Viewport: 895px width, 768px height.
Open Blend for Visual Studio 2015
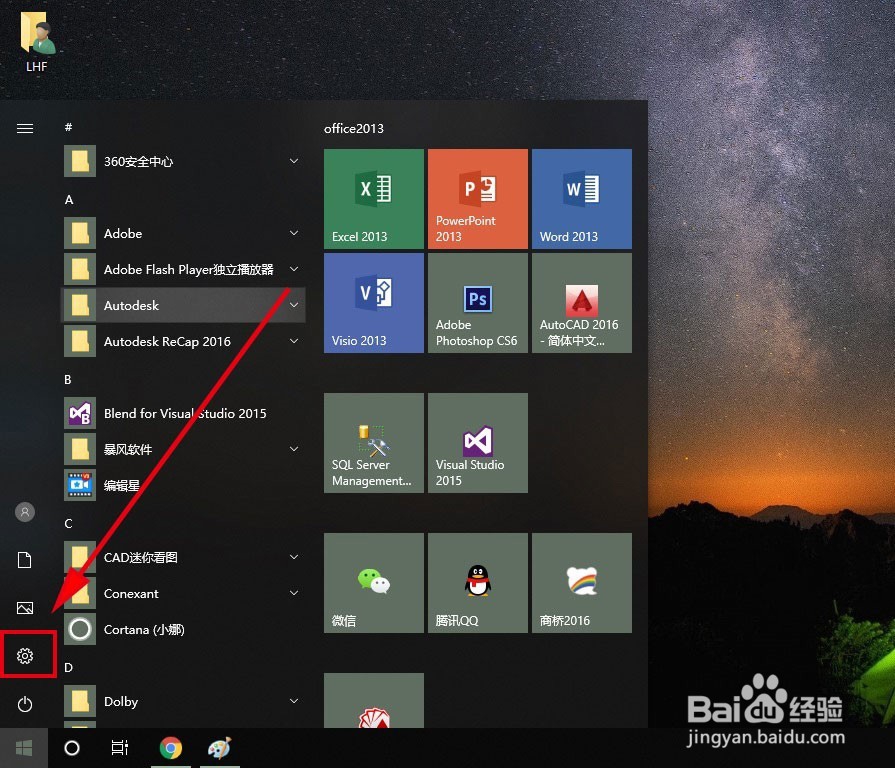coord(185,413)
